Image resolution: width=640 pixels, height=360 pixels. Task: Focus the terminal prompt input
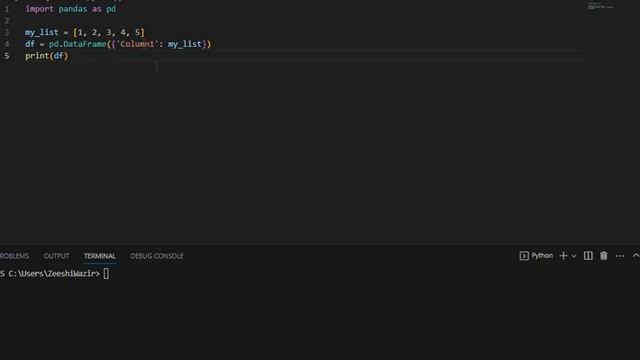tap(106, 273)
